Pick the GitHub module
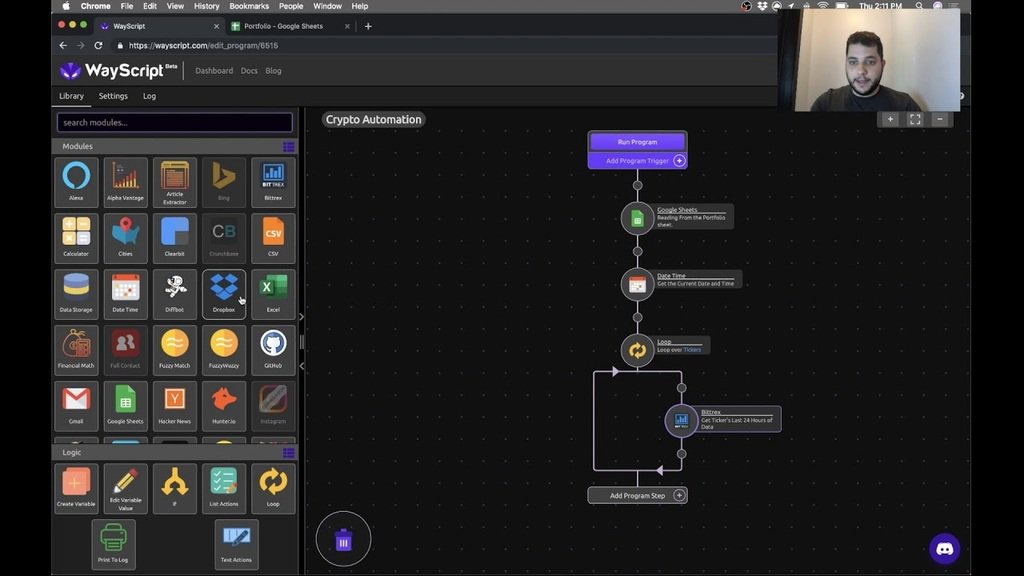The height and width of the screenshot is (576, 1024). [273, 349]
